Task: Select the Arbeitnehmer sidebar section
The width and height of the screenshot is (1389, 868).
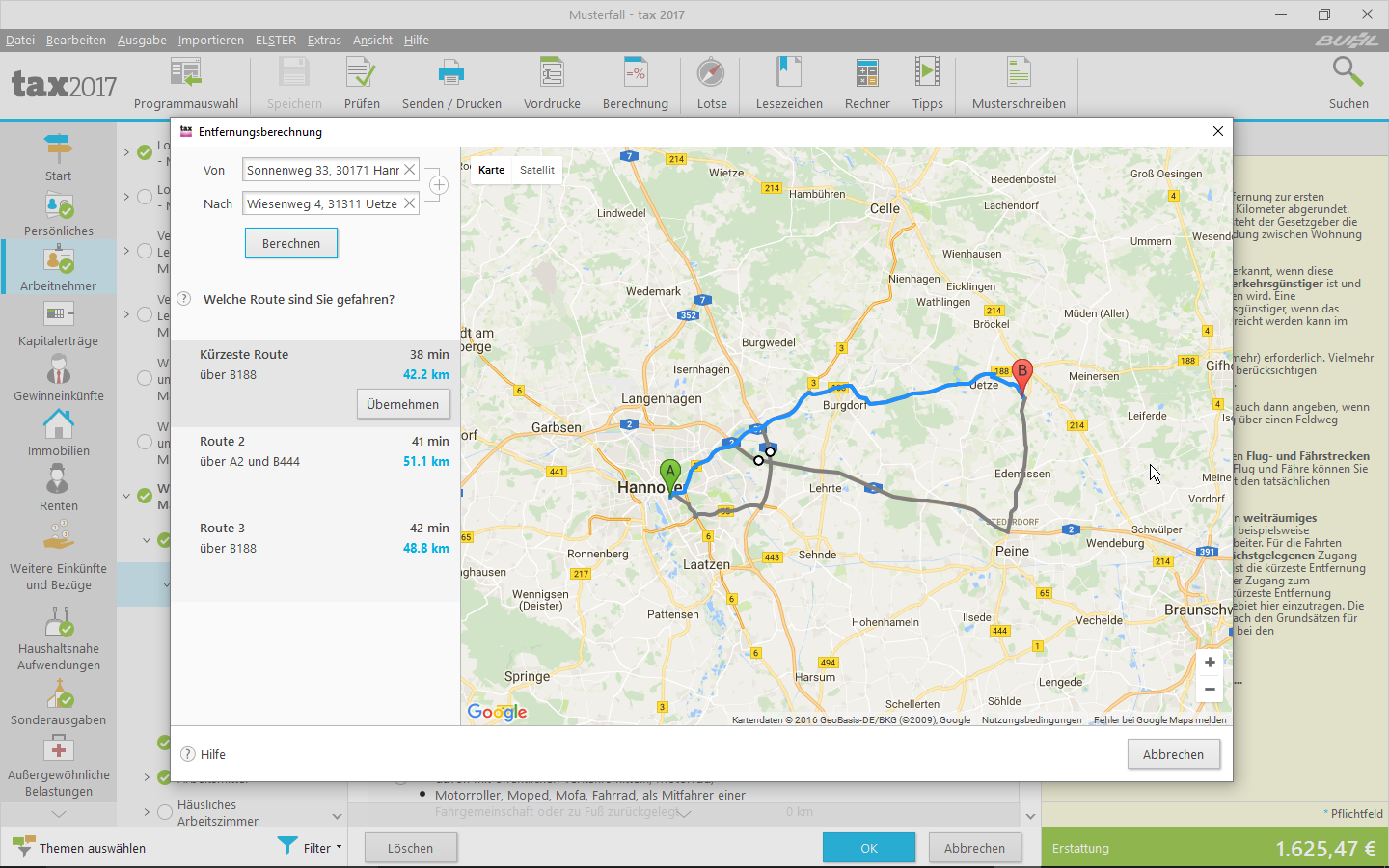Action: point(59,269)
